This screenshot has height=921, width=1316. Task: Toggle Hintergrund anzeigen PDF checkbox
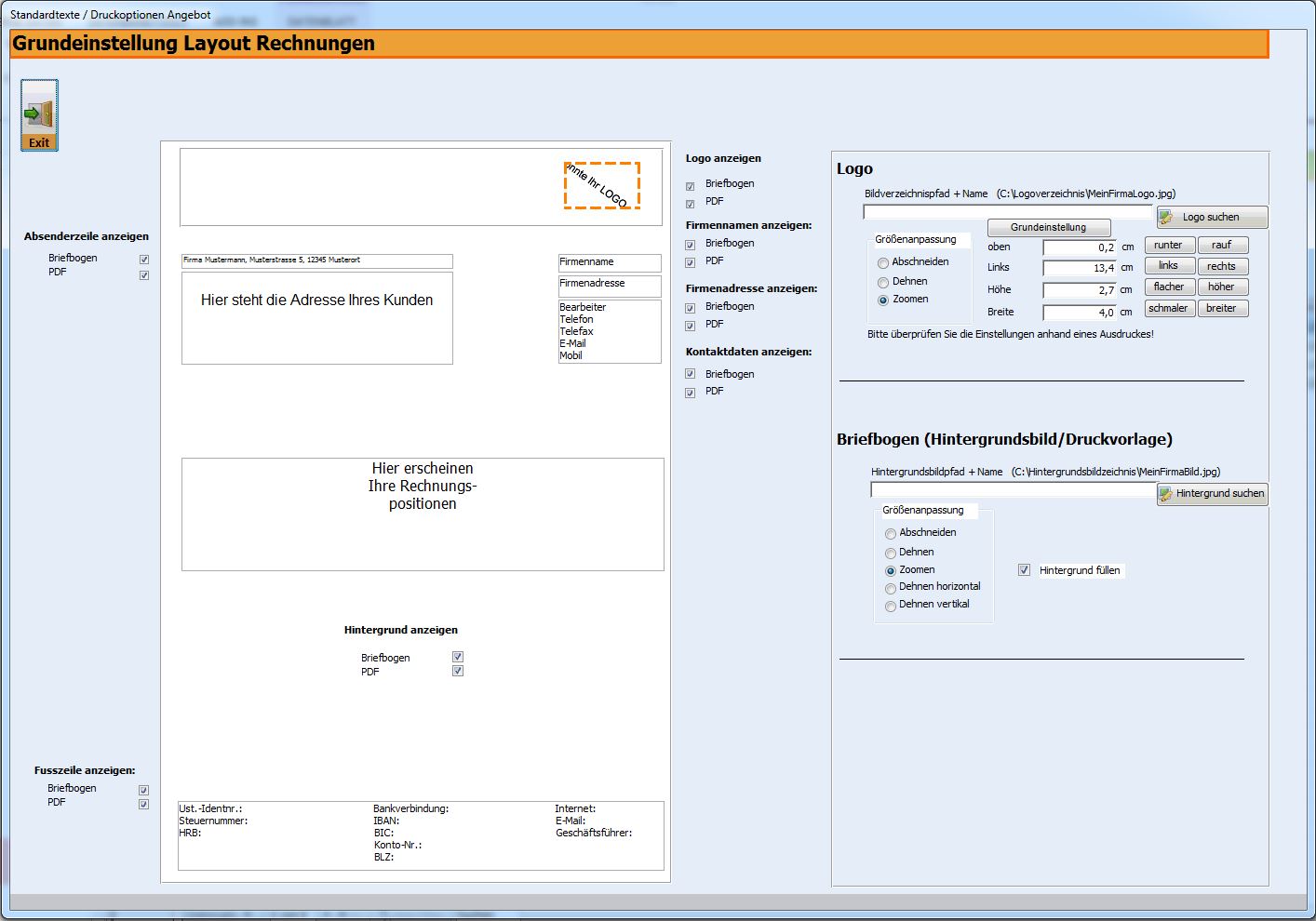click(458, 671)
